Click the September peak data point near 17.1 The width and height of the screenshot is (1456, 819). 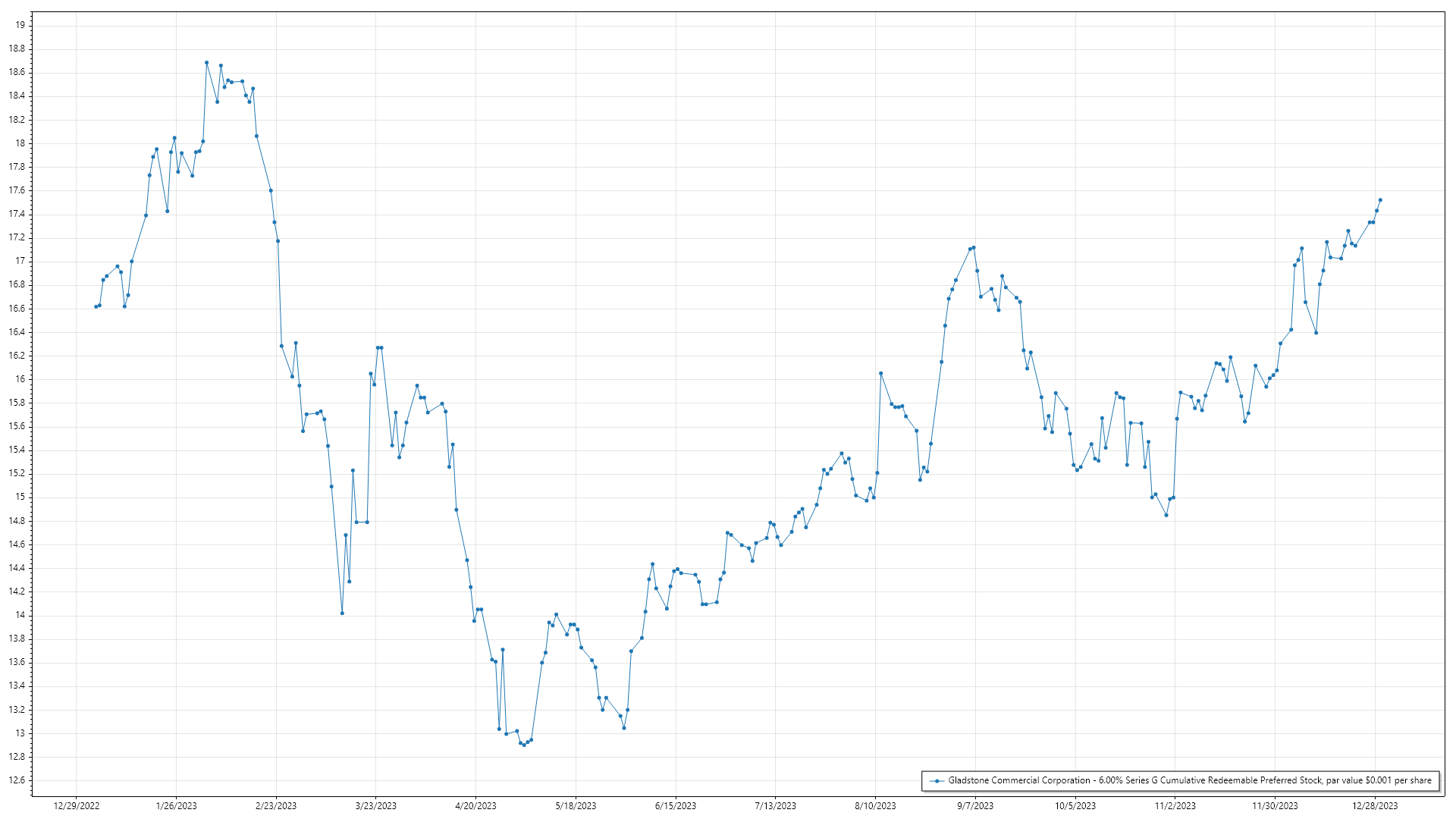(x=974, y=247)
